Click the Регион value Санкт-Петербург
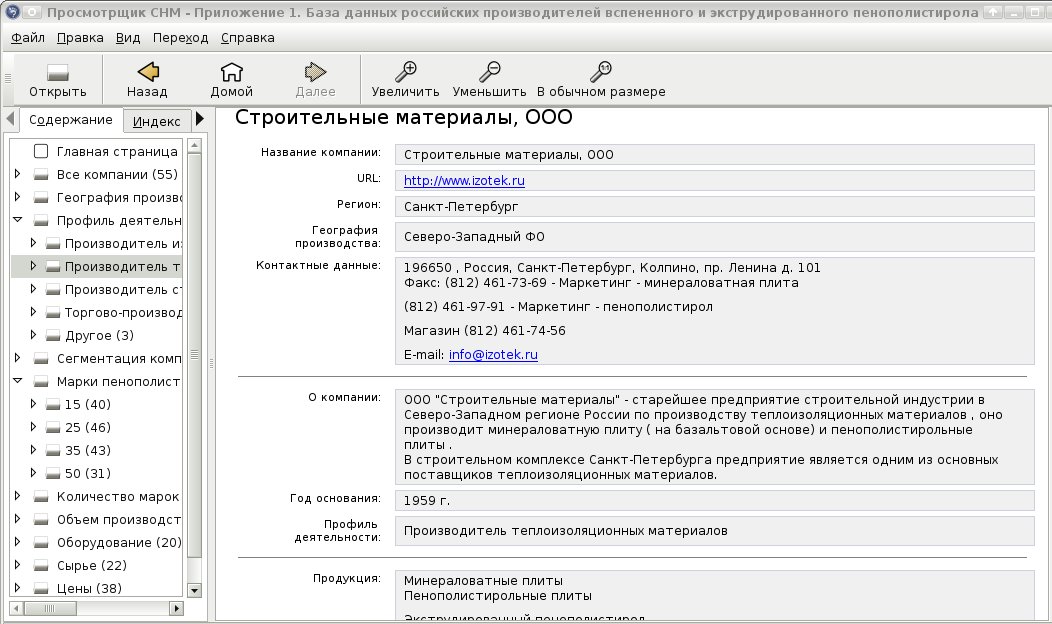The image size is (1052, 624). (x=715, y=207)
